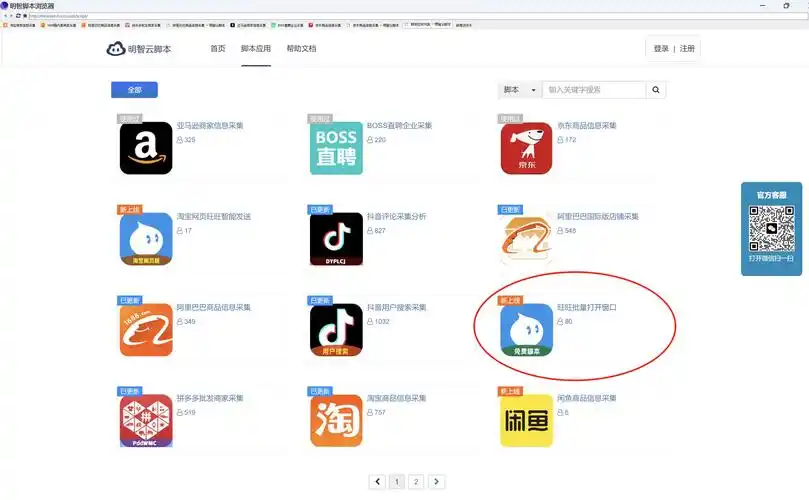The height and width of the screenshot is (500, 809).
Task: Click the browser back arrow
Action: coord(5,16)
